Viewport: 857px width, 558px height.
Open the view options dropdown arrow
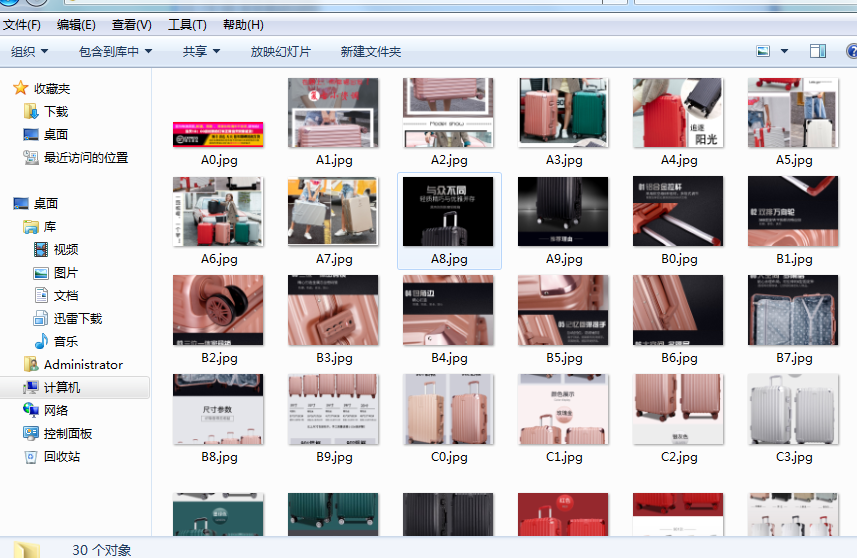[784, 51]
